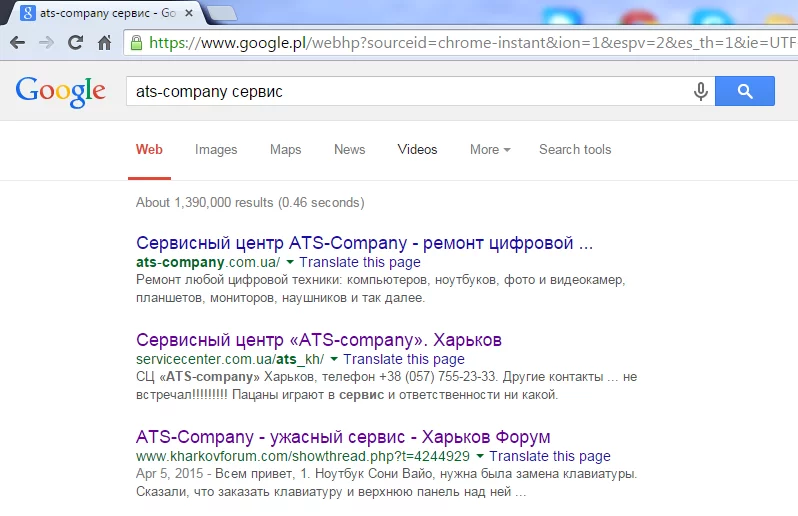Open result Сервисный центр ATS-Company - ремонт цифровой
The width and height of the screenshot is (798, 516).
[364, 243]
